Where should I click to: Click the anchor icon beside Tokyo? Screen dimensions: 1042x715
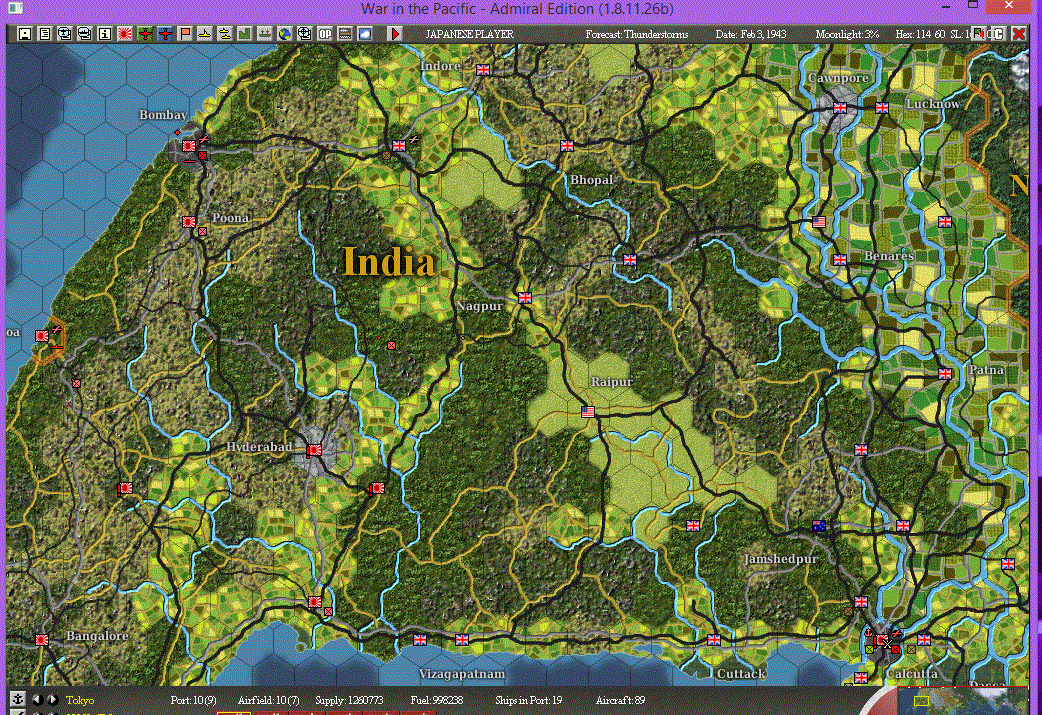(18, 699)
